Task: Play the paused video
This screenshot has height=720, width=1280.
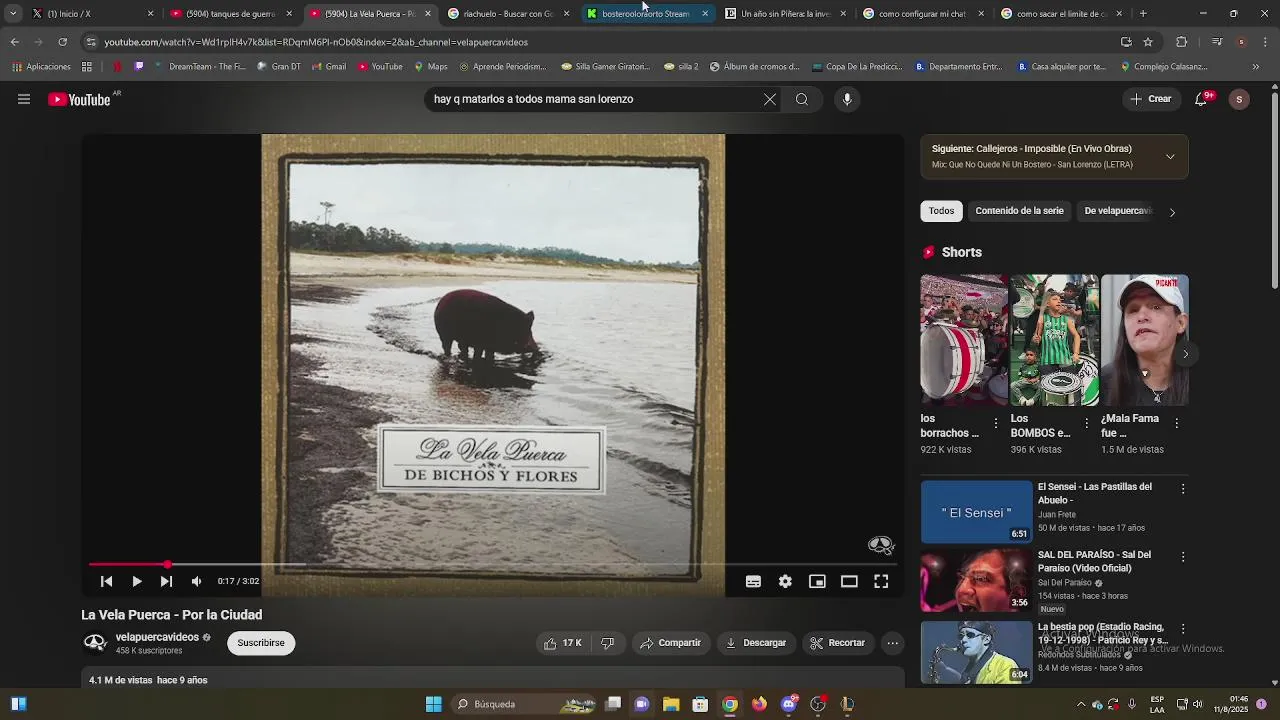Action: pos(137,581)
